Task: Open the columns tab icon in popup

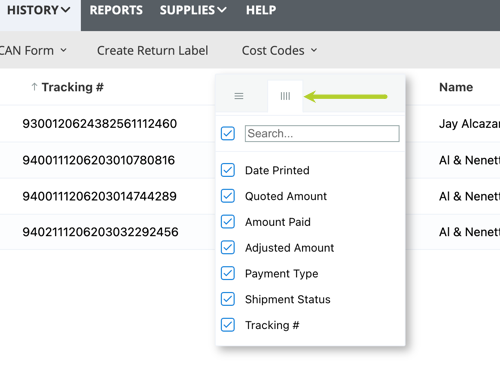Action: pyautogui.click(x=285, y=96)
